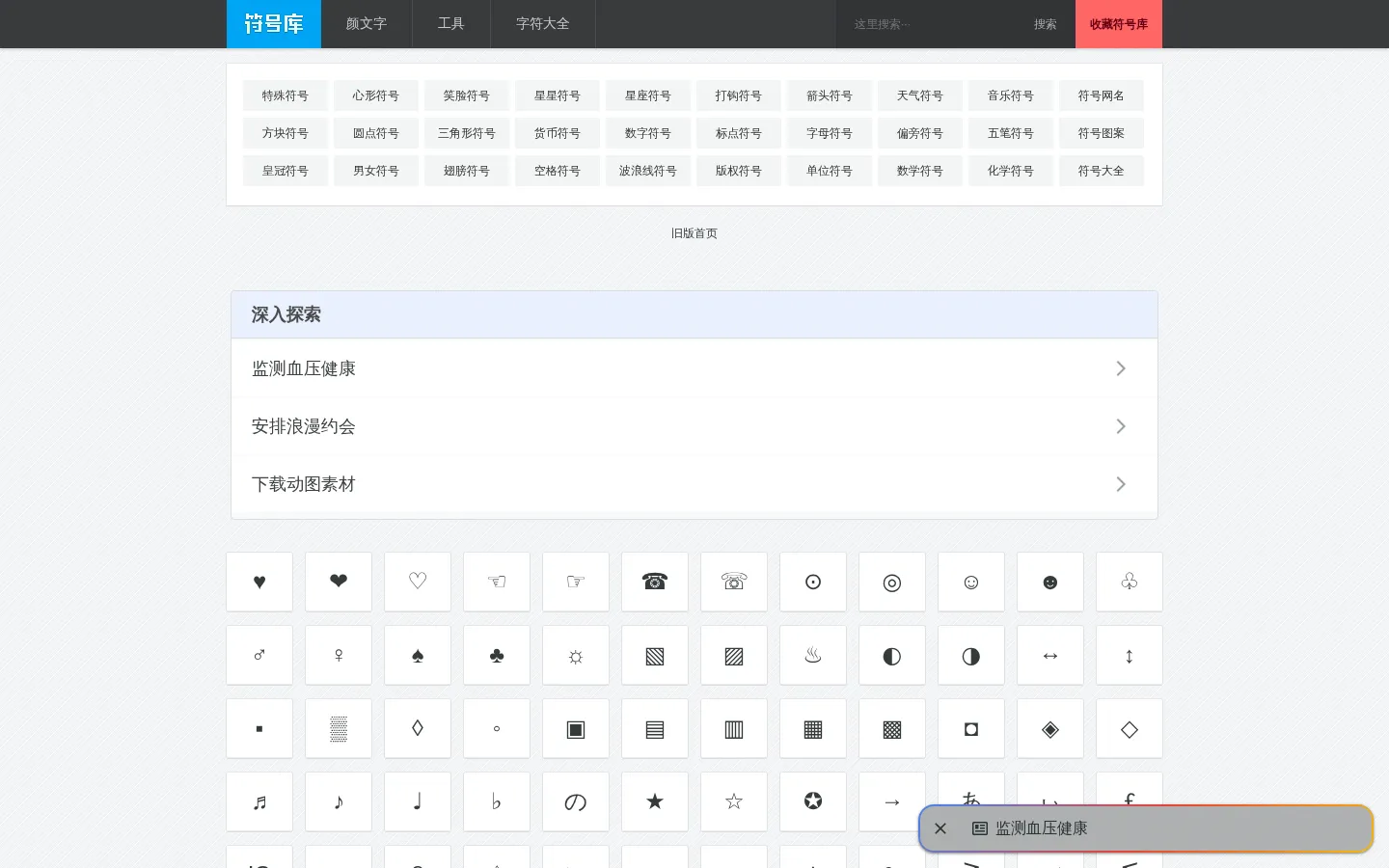This screenshot has height=868, width=1389.
Task: Select the black spade suit symbol
Action: 418,655
